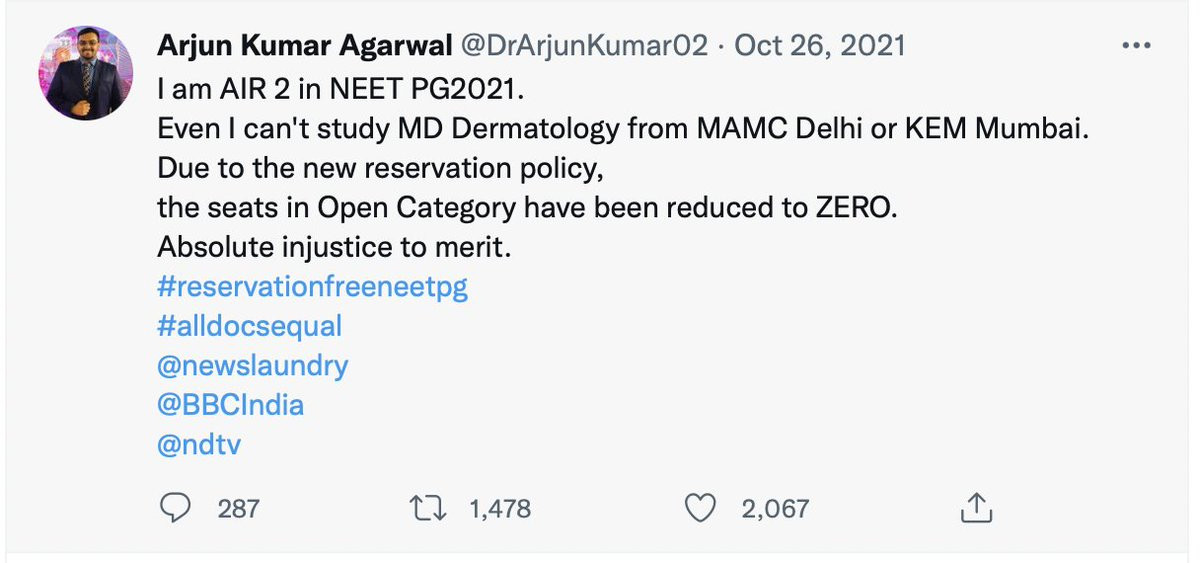Visit the @newslaundry mention
The height and width of the screenshot is (563, 1200).
pos(253,366)
